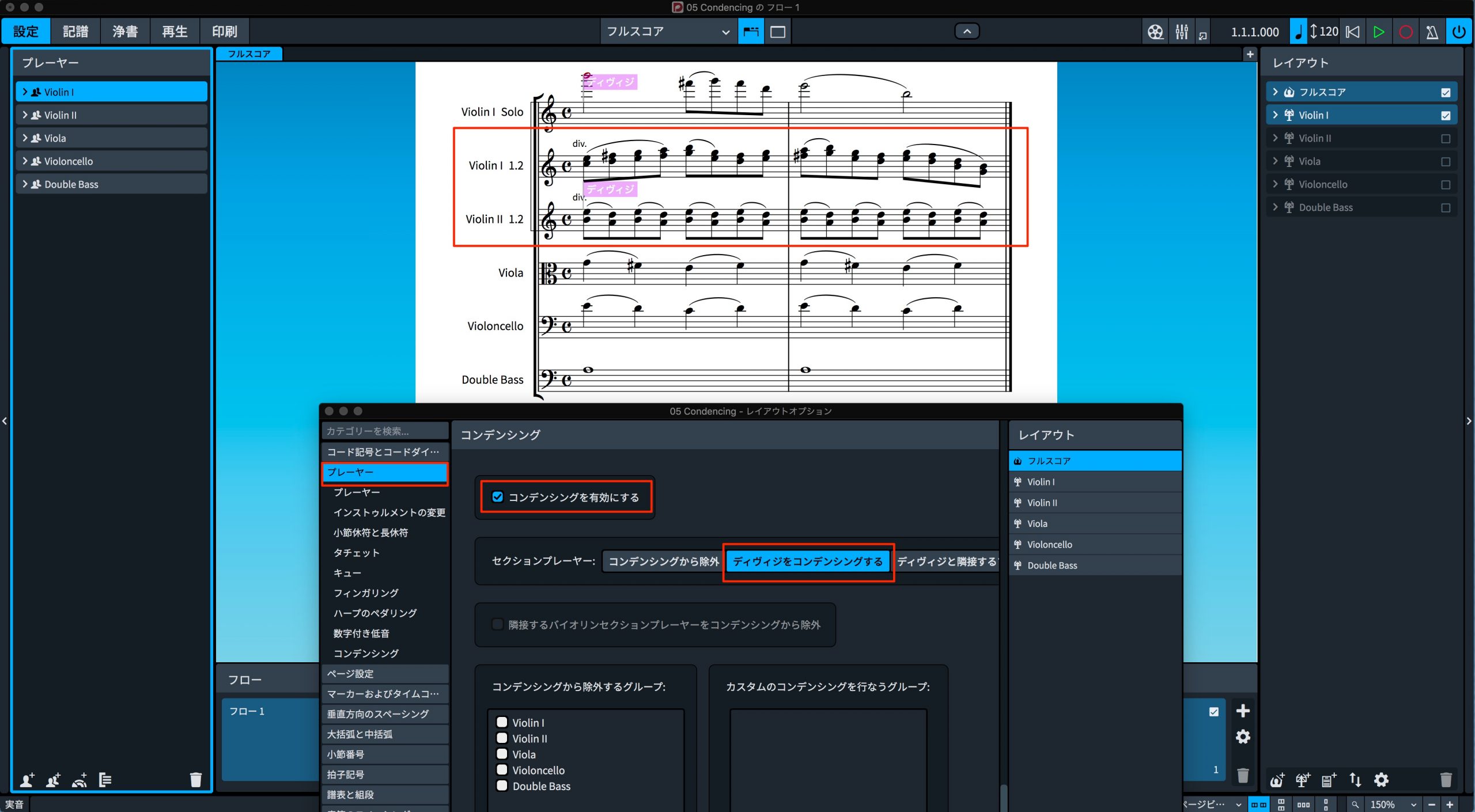Switch to 浄書 (Engrave) mode
Screen dimensions: 1475x812
pos(125,32)
